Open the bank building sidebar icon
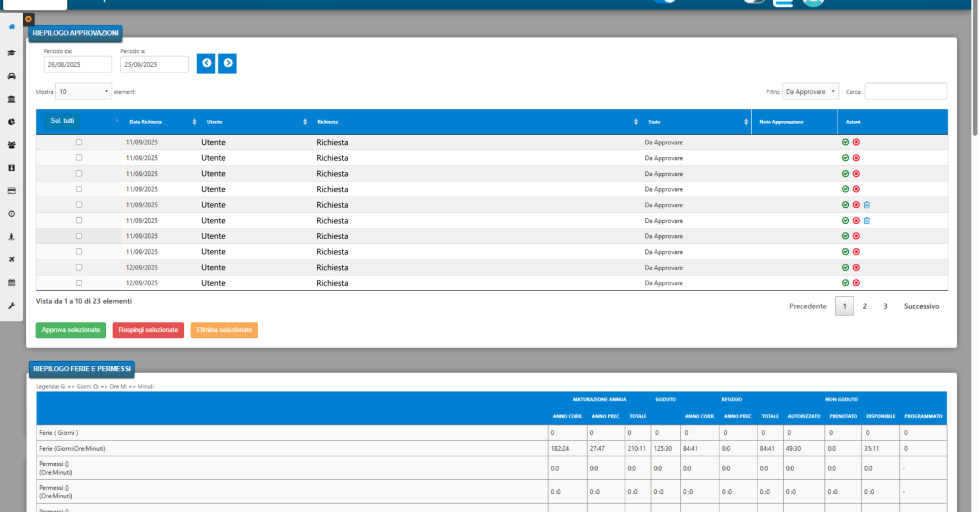The image size is (980, 512). (11, 99)
